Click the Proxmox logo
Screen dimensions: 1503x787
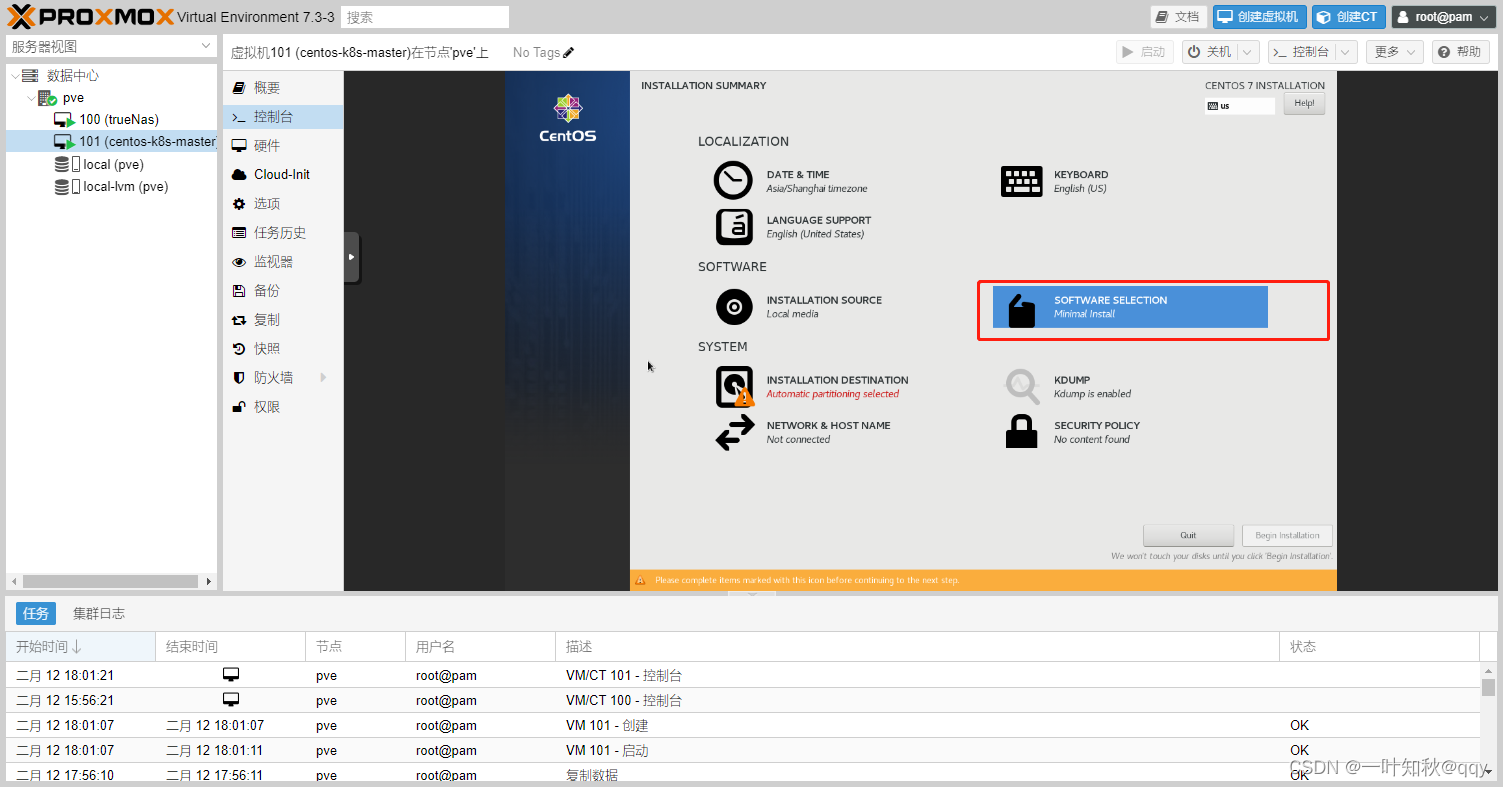coord(90,17)
